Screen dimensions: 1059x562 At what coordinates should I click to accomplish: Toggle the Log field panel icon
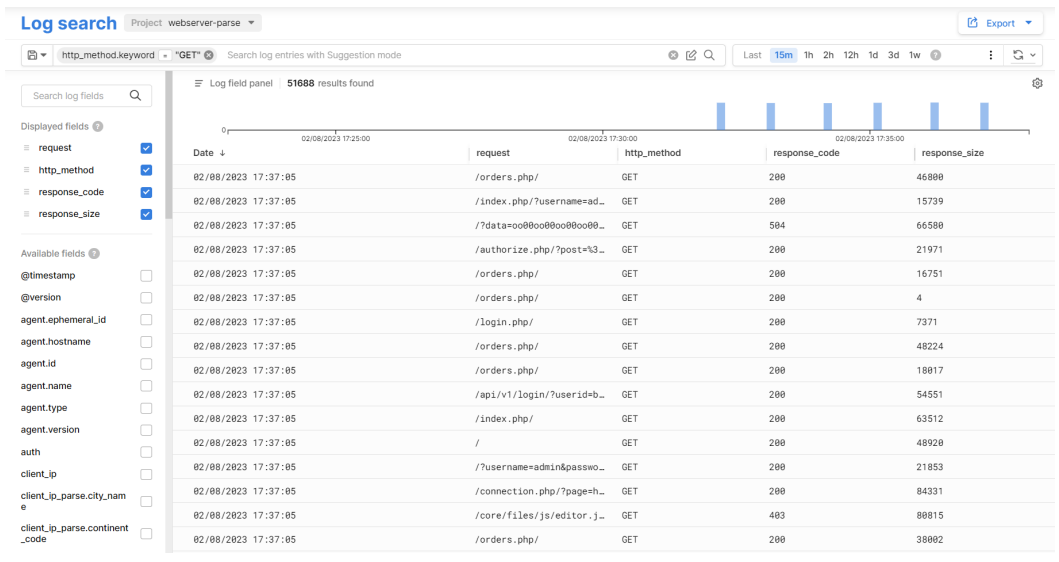click(x=199, y=83)
